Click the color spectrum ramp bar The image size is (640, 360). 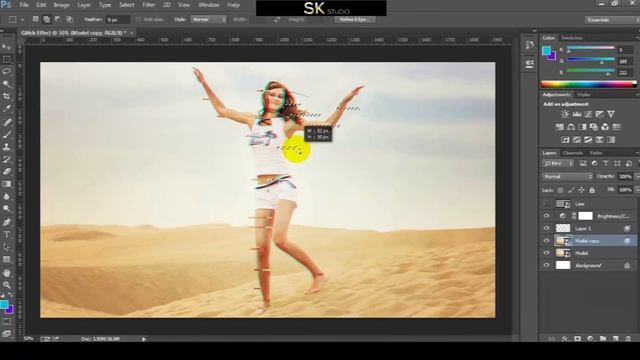(589, 84)
